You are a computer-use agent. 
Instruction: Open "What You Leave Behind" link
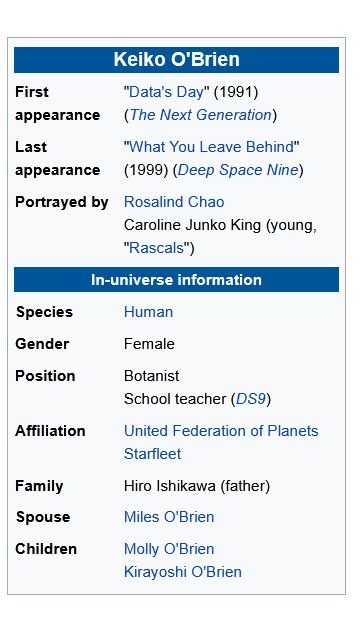[211, 147]
